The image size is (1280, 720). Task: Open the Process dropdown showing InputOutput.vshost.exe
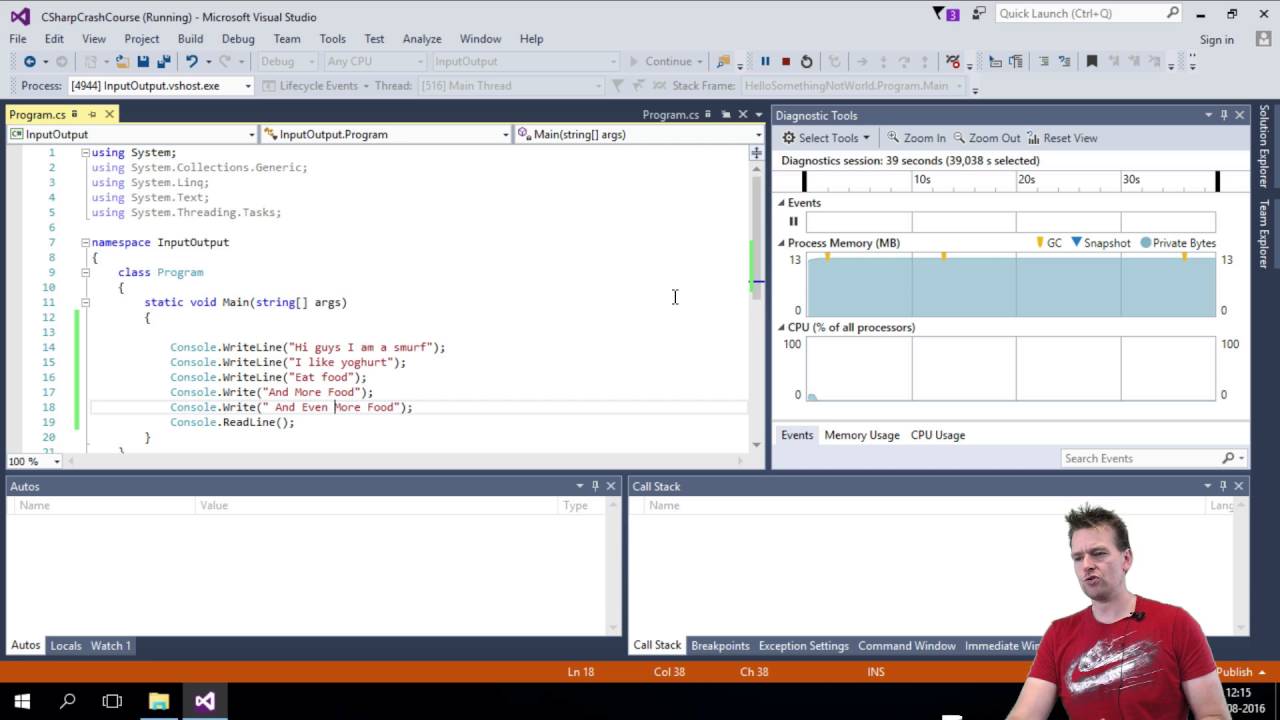pyautogui.click(x=161, y=86)
